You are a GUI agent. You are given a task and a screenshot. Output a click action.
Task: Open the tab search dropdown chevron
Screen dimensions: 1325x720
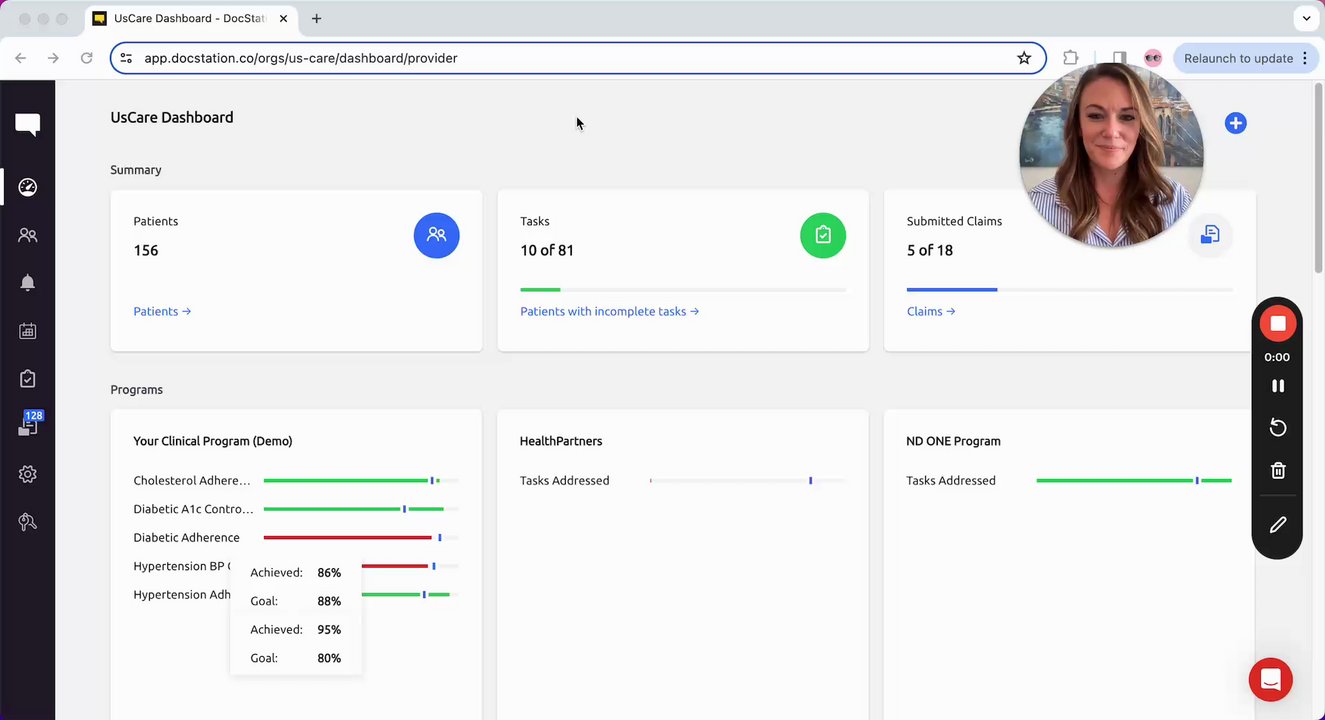[1306, 18]
